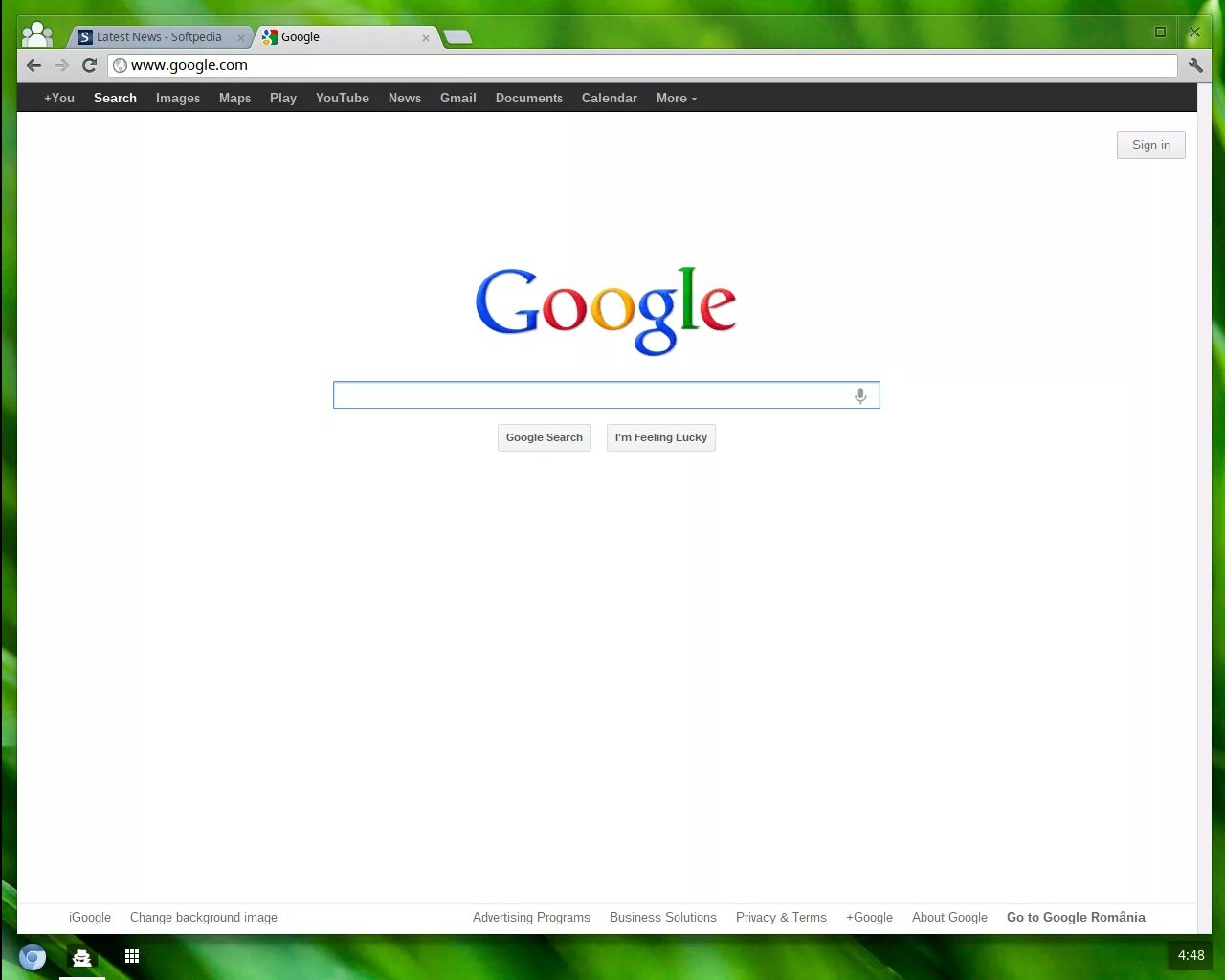Switch to the Latest News - Softpedia tab

point(159,37)
